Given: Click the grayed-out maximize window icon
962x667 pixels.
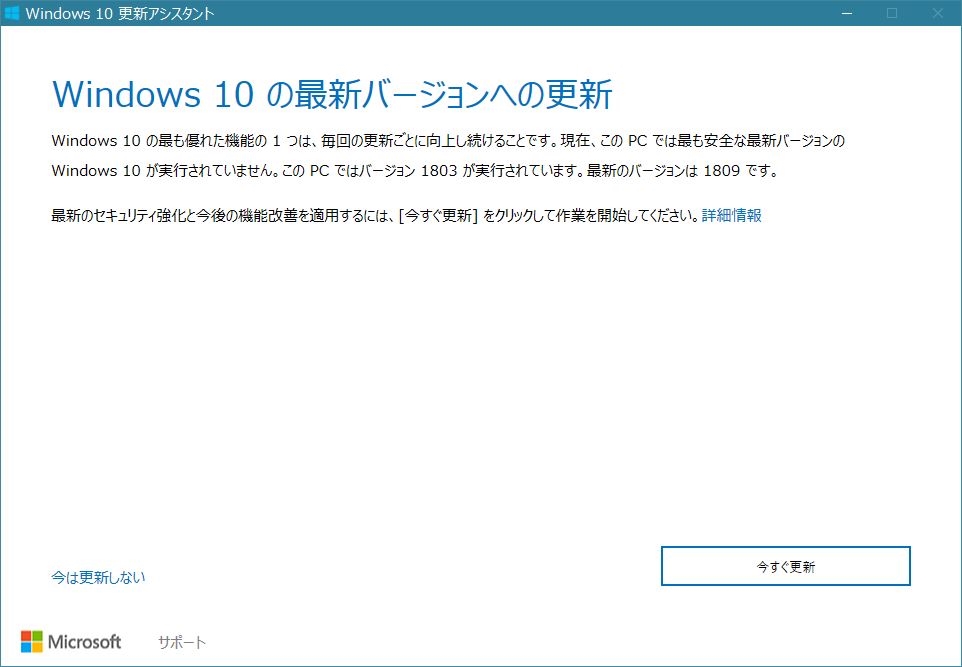Looking at the screenshot, I should coord(892,13).
